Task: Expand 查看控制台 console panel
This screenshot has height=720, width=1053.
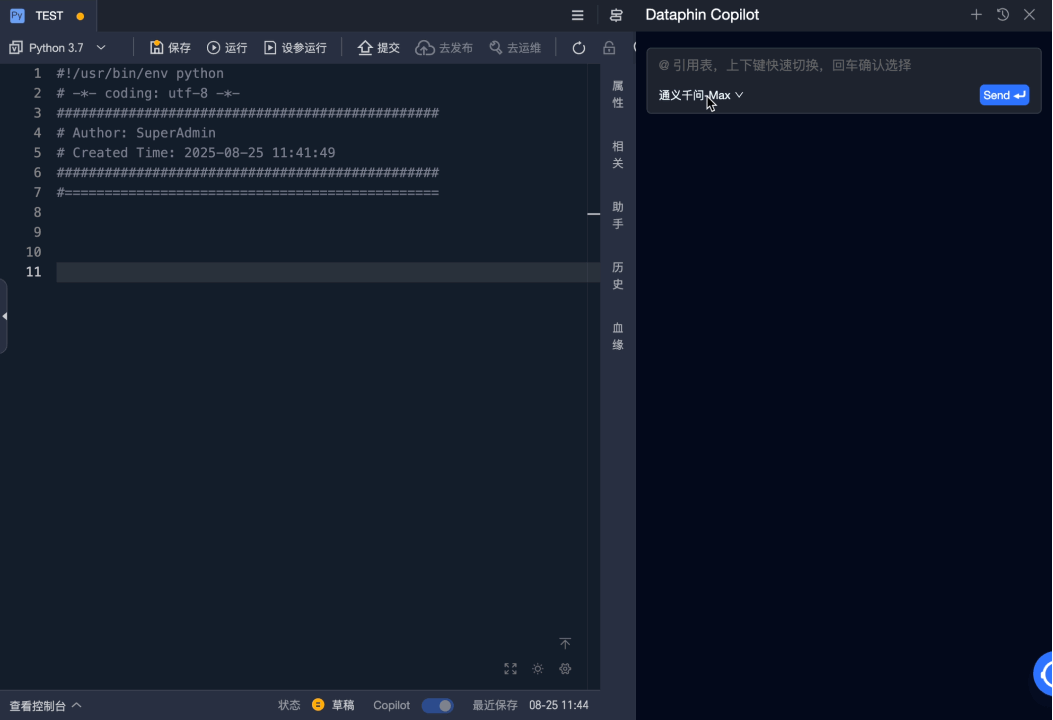Action: (45, 705)
